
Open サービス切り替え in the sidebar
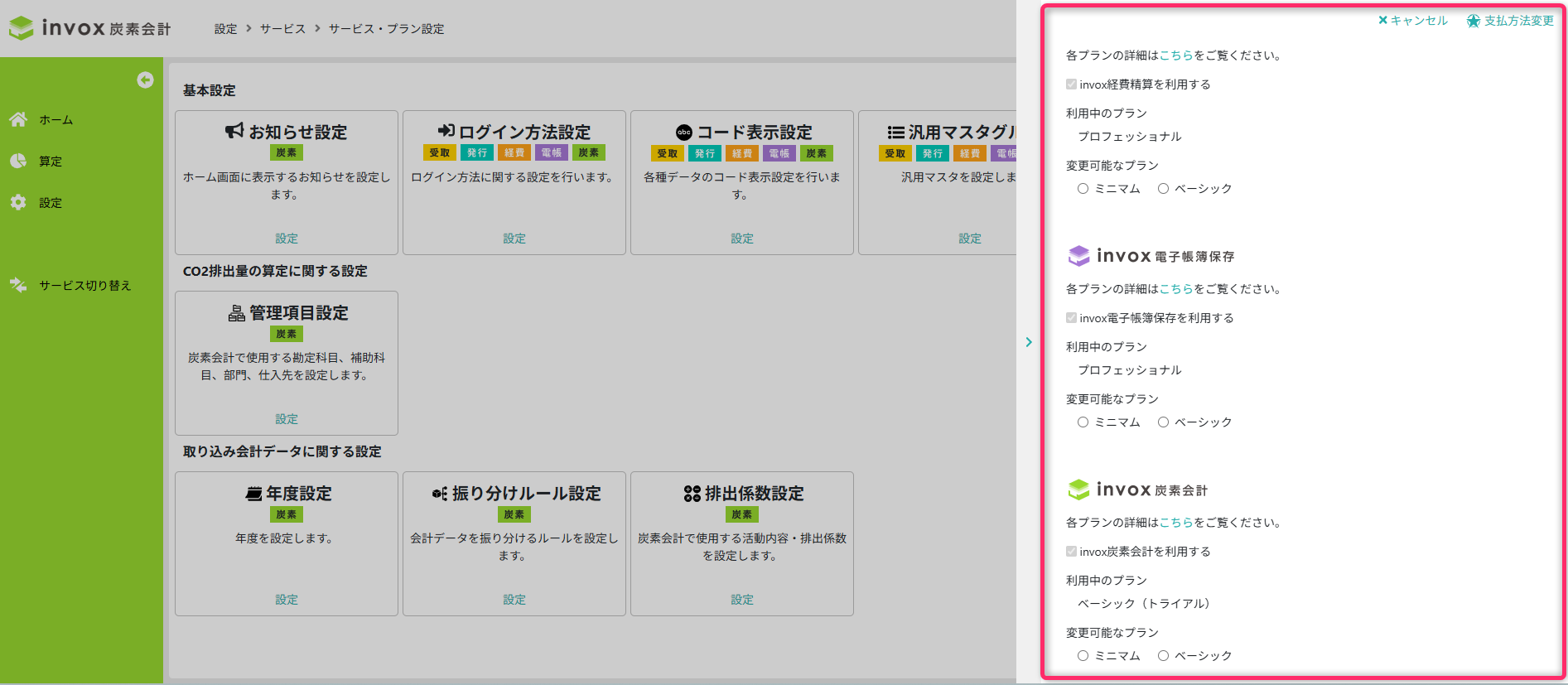click(x=85, y=285)
